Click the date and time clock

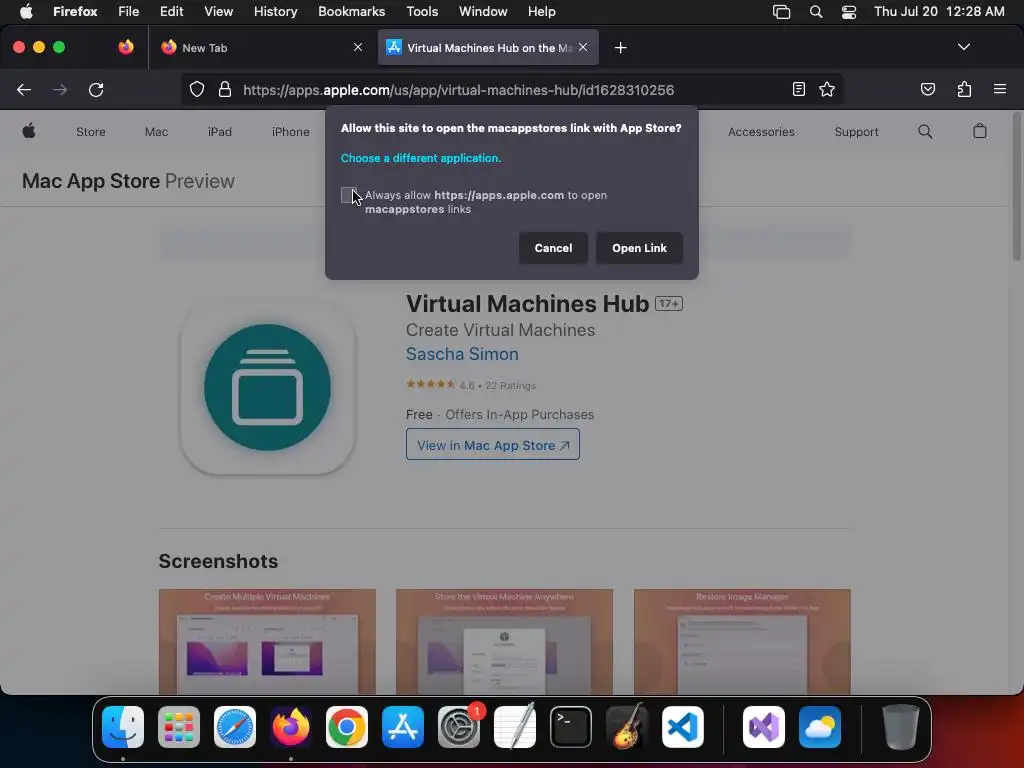939,12
